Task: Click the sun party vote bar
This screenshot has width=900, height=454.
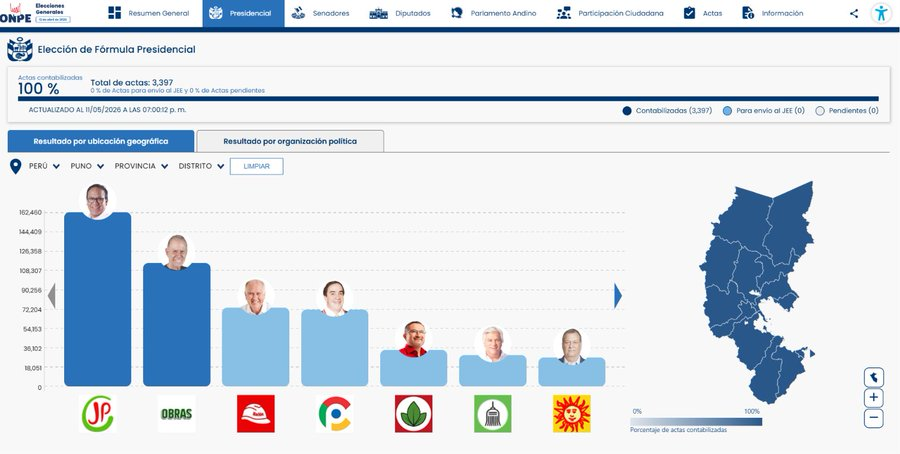Action: pos(572,371)
